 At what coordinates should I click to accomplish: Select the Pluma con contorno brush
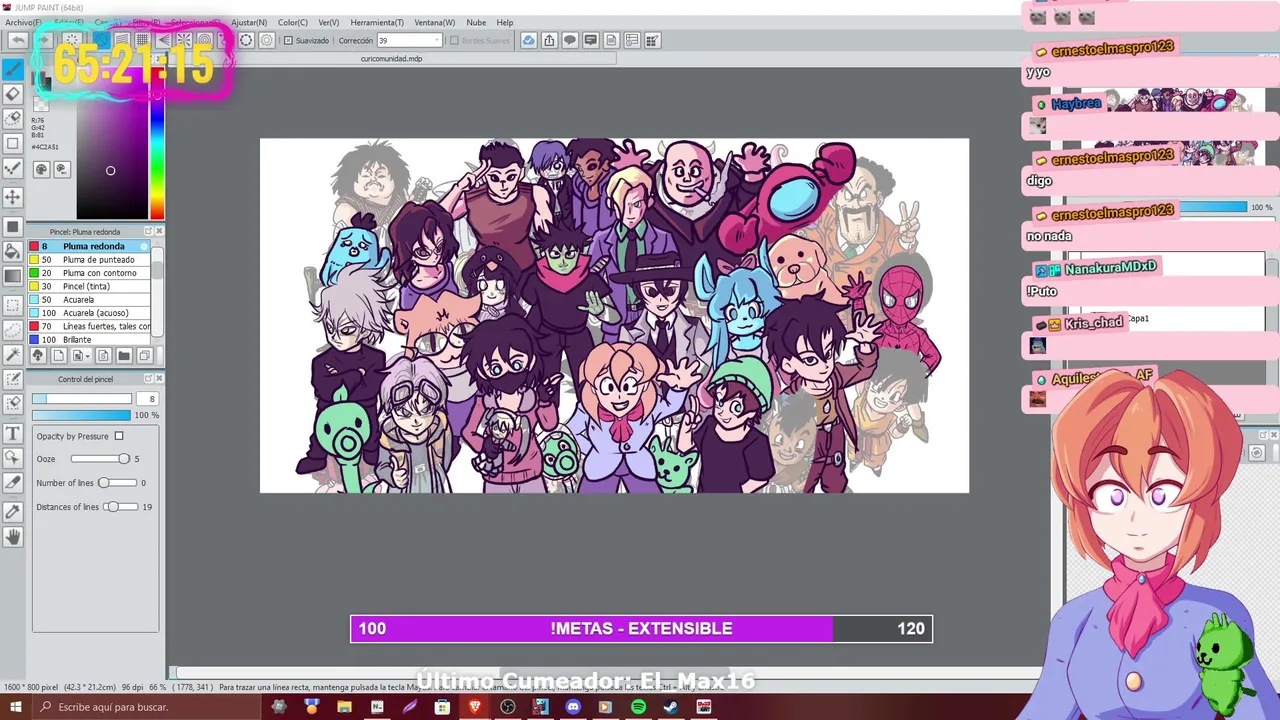coord(90,273)
